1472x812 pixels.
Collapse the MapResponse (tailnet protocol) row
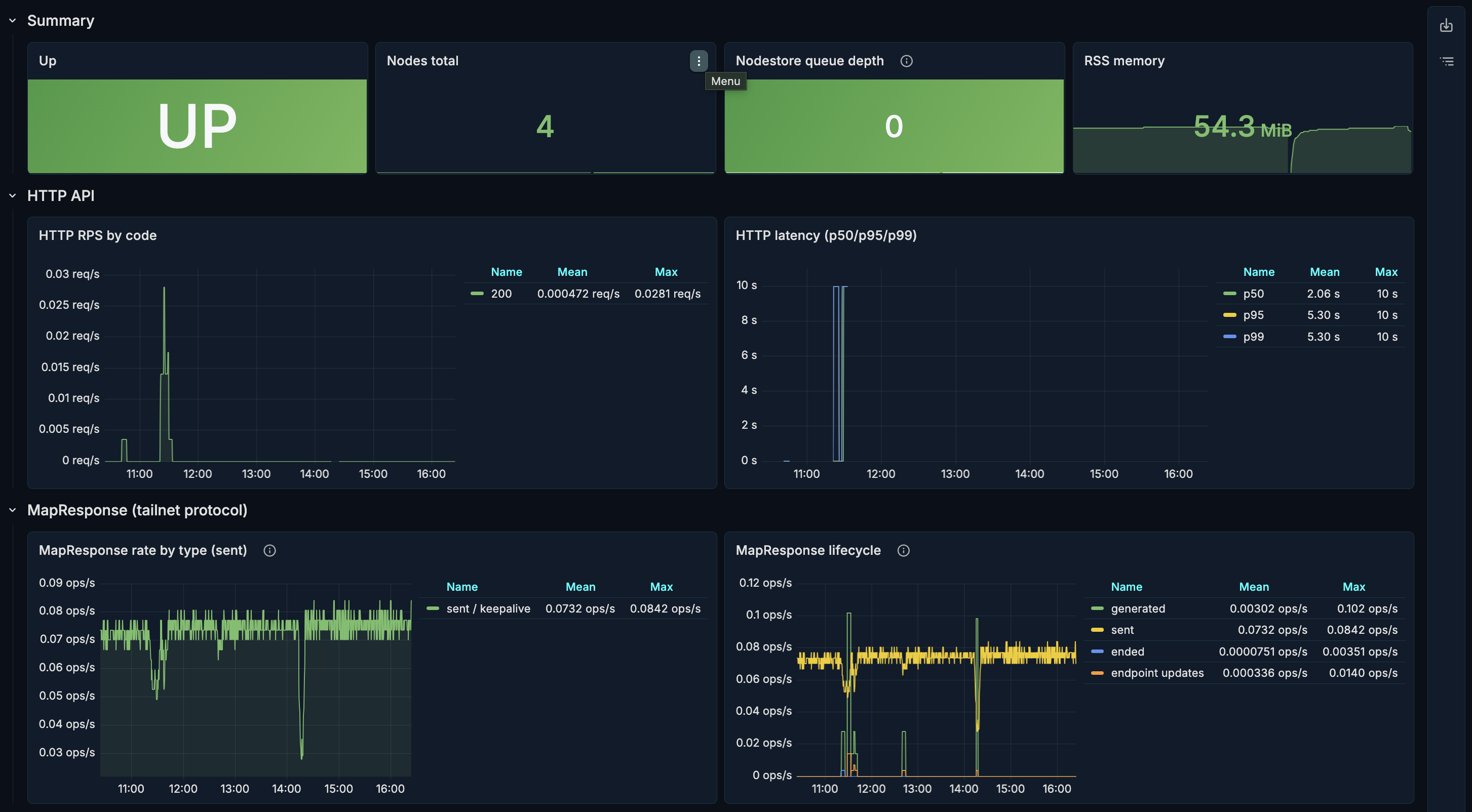pyautogui.click(x=13, y=510)
